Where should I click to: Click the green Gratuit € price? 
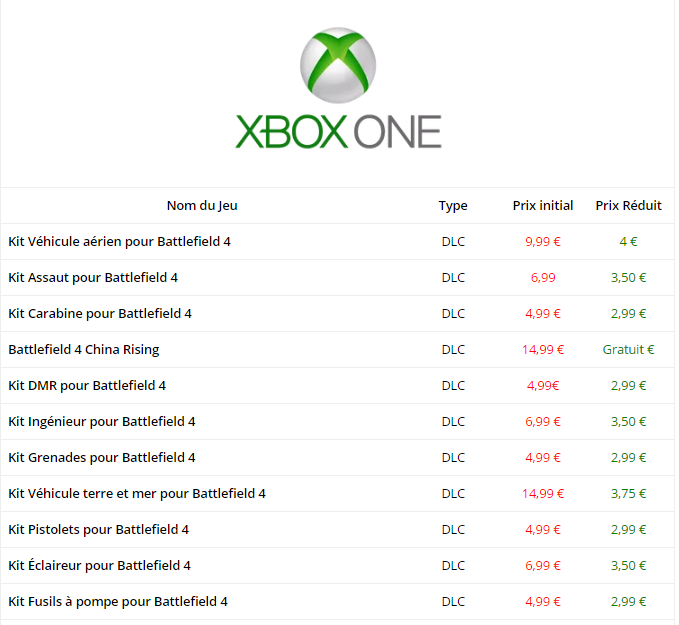coord(628,350)
